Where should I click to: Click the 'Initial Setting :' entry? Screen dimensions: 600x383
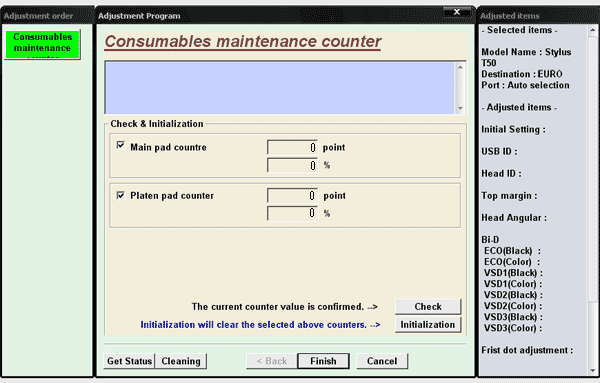tap(514, 129)
